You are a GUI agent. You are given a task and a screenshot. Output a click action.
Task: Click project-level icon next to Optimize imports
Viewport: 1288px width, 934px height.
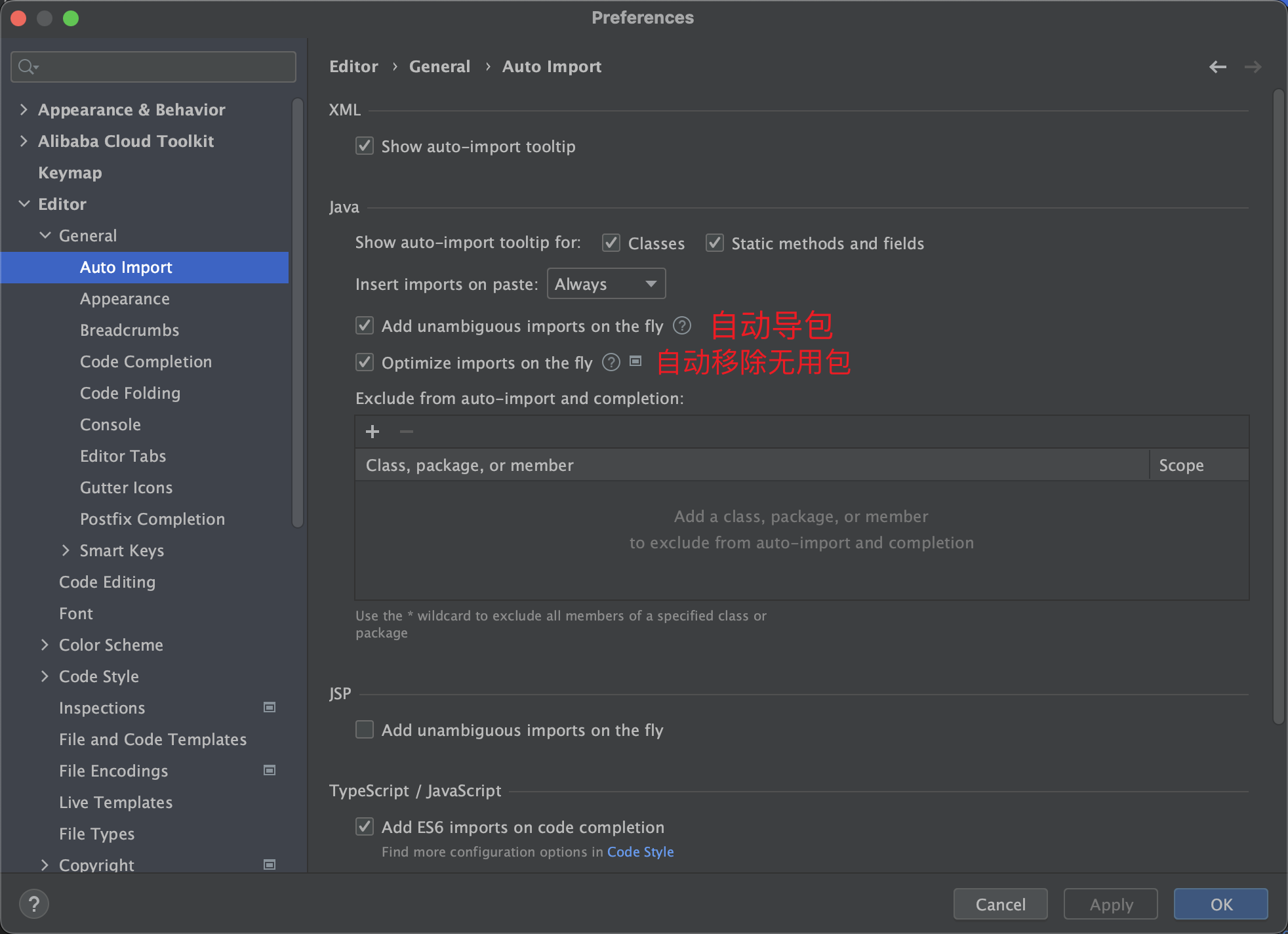coord(635,361)
